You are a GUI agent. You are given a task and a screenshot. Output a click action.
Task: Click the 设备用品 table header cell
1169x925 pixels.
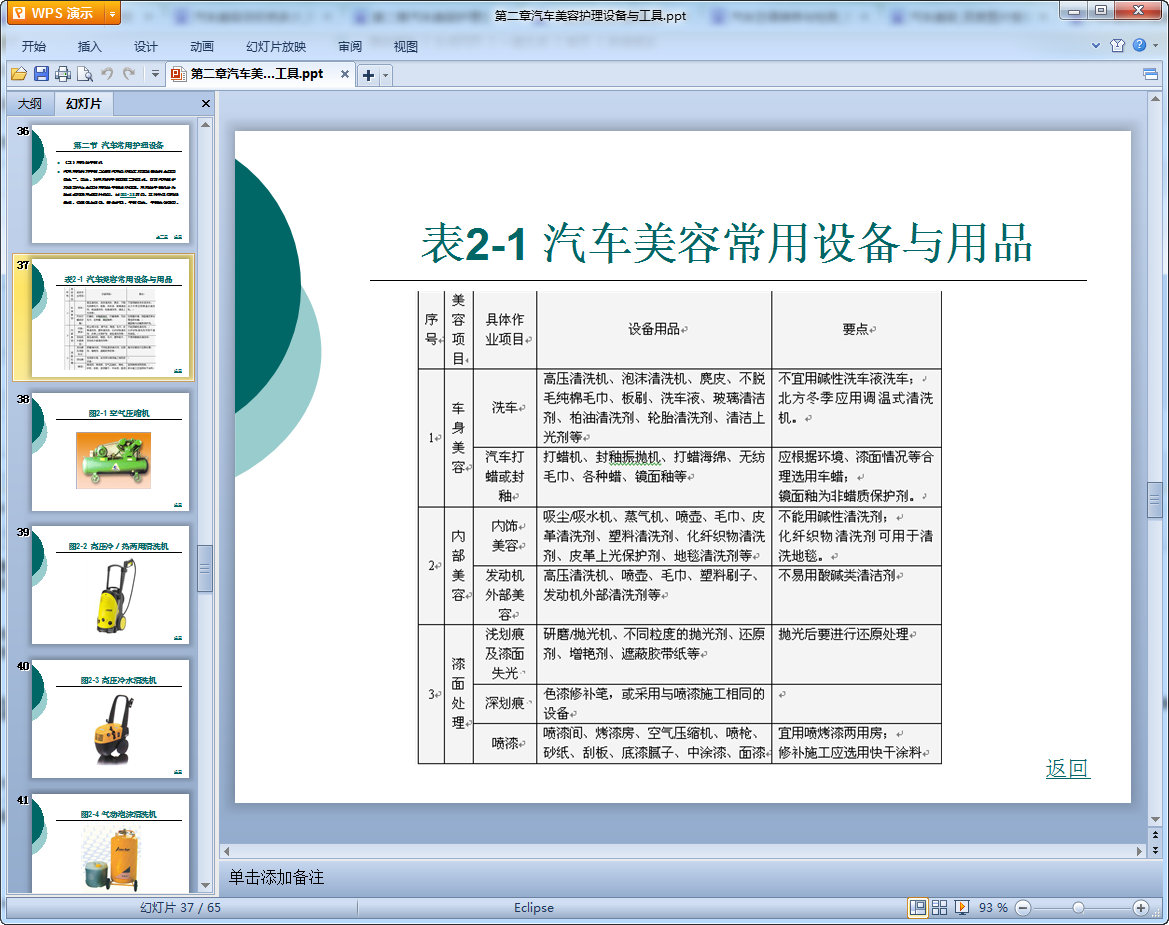(654, 329)
